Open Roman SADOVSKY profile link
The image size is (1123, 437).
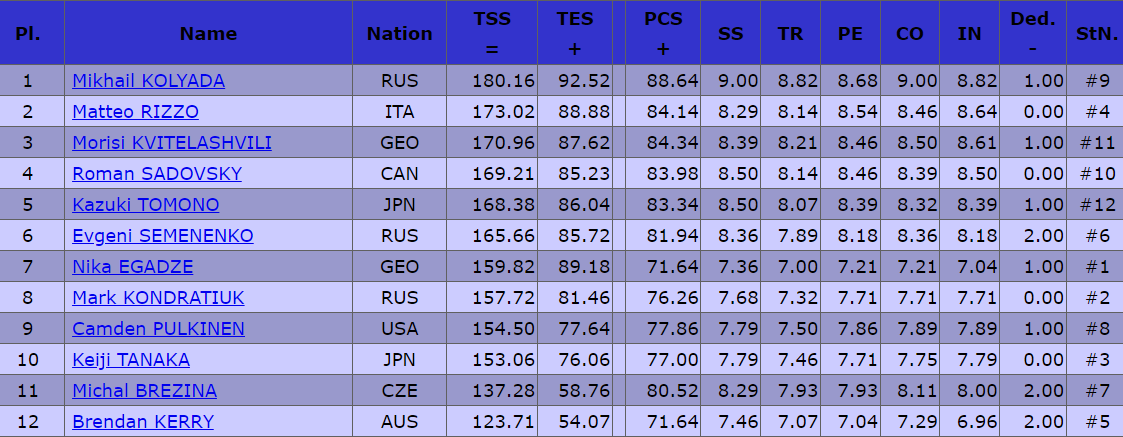pos(157,174)
